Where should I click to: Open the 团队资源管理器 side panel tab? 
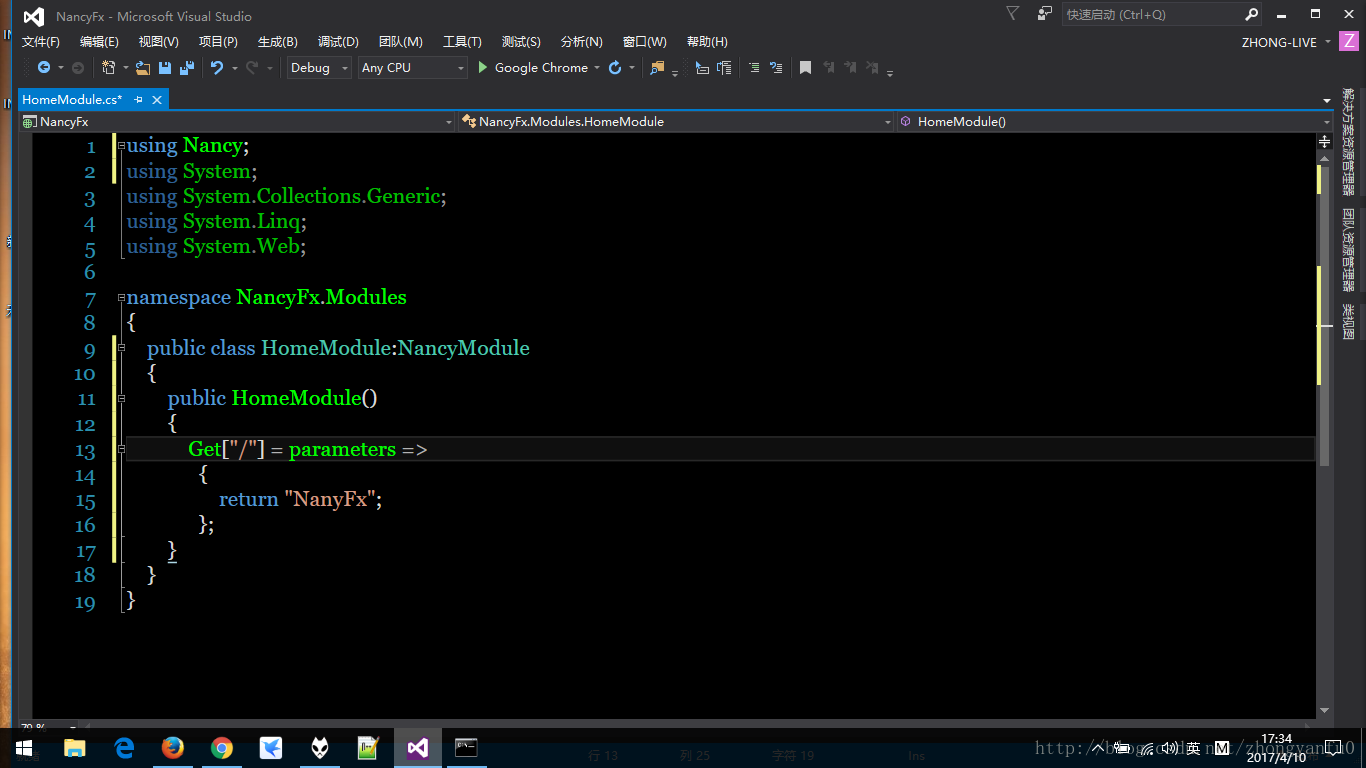[x=1349, y=250]
